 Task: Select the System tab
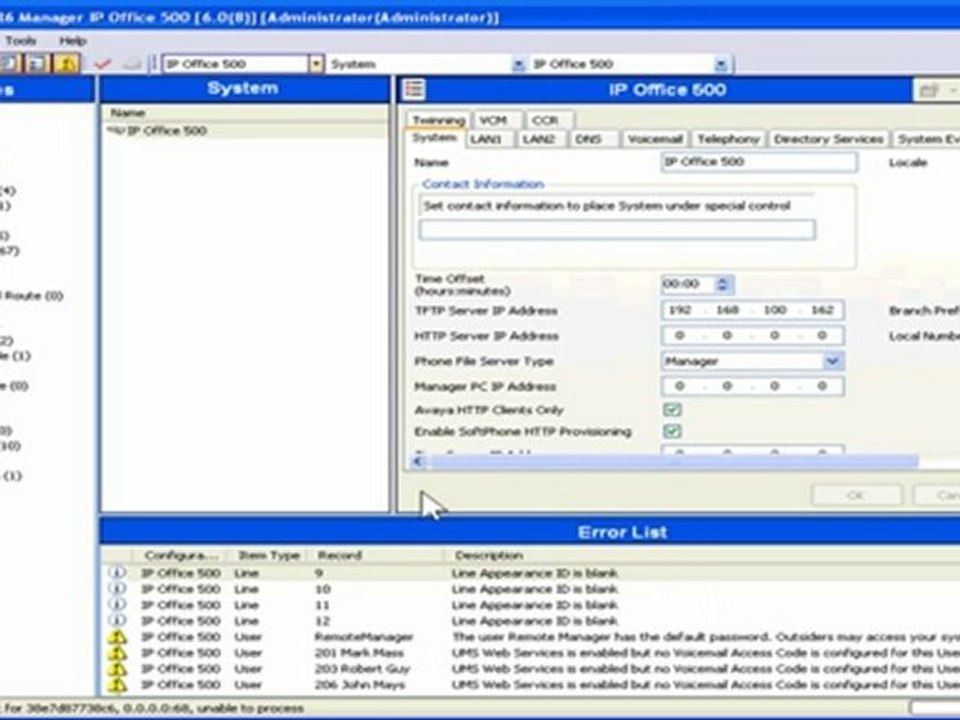(434, 138)
